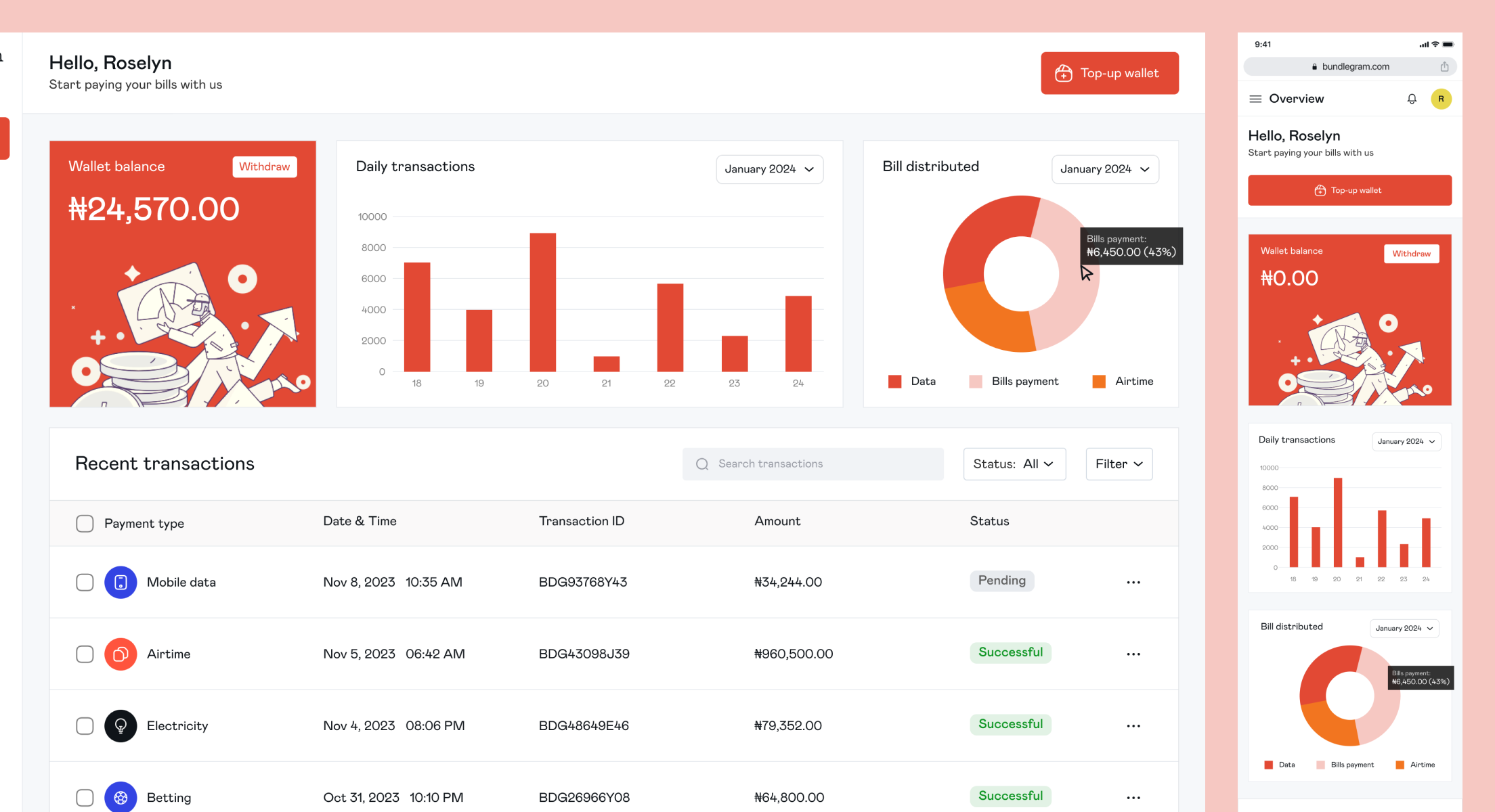Click Withdraw on desktop wallet card

265,166
